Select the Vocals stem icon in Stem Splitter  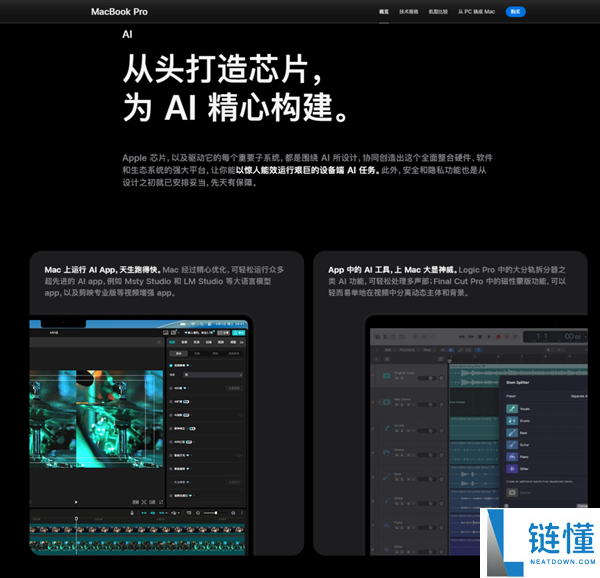coord(512,409)
